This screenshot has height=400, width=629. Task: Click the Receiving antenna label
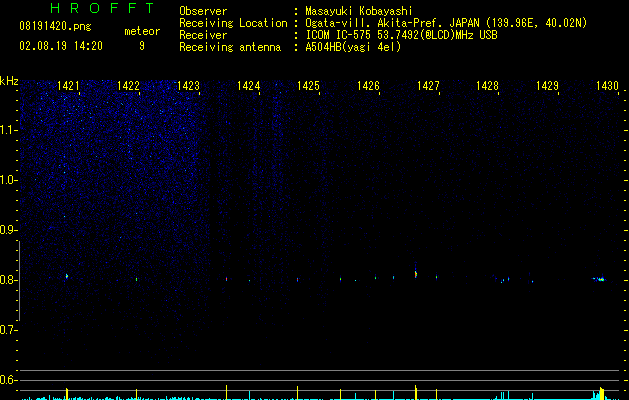pos(230,47)
